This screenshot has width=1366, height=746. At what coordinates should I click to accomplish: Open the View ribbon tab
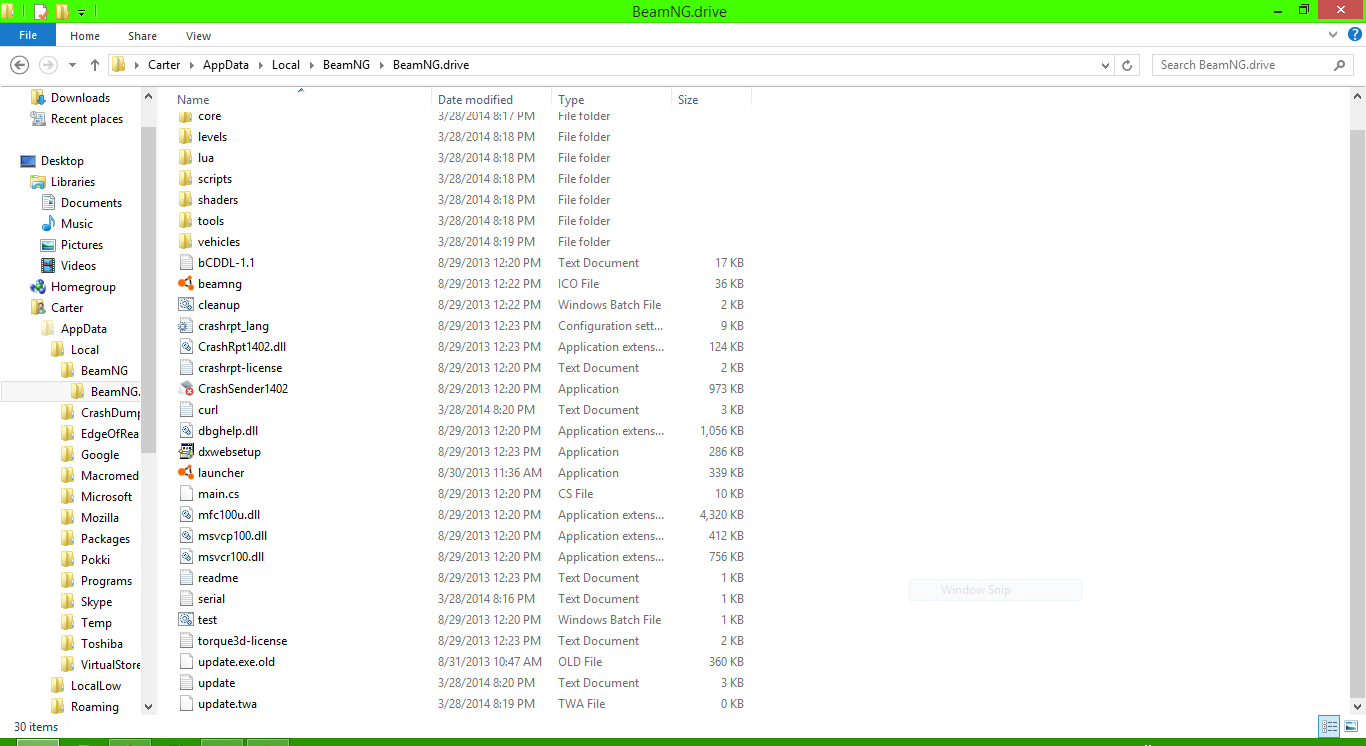tap(198, 36)
